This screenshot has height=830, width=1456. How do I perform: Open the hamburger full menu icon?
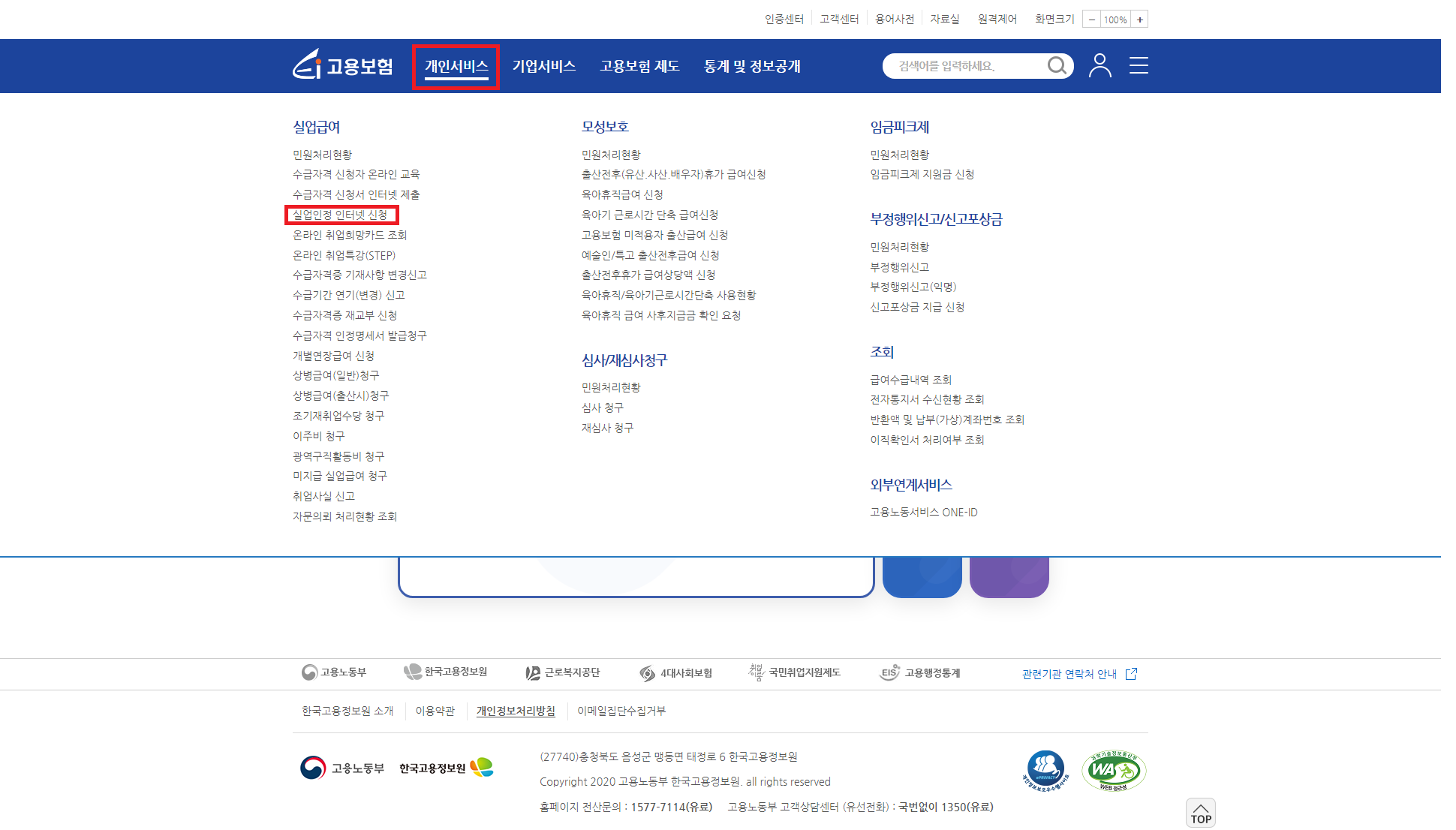pyautogui.click(x=1139, y=66)
